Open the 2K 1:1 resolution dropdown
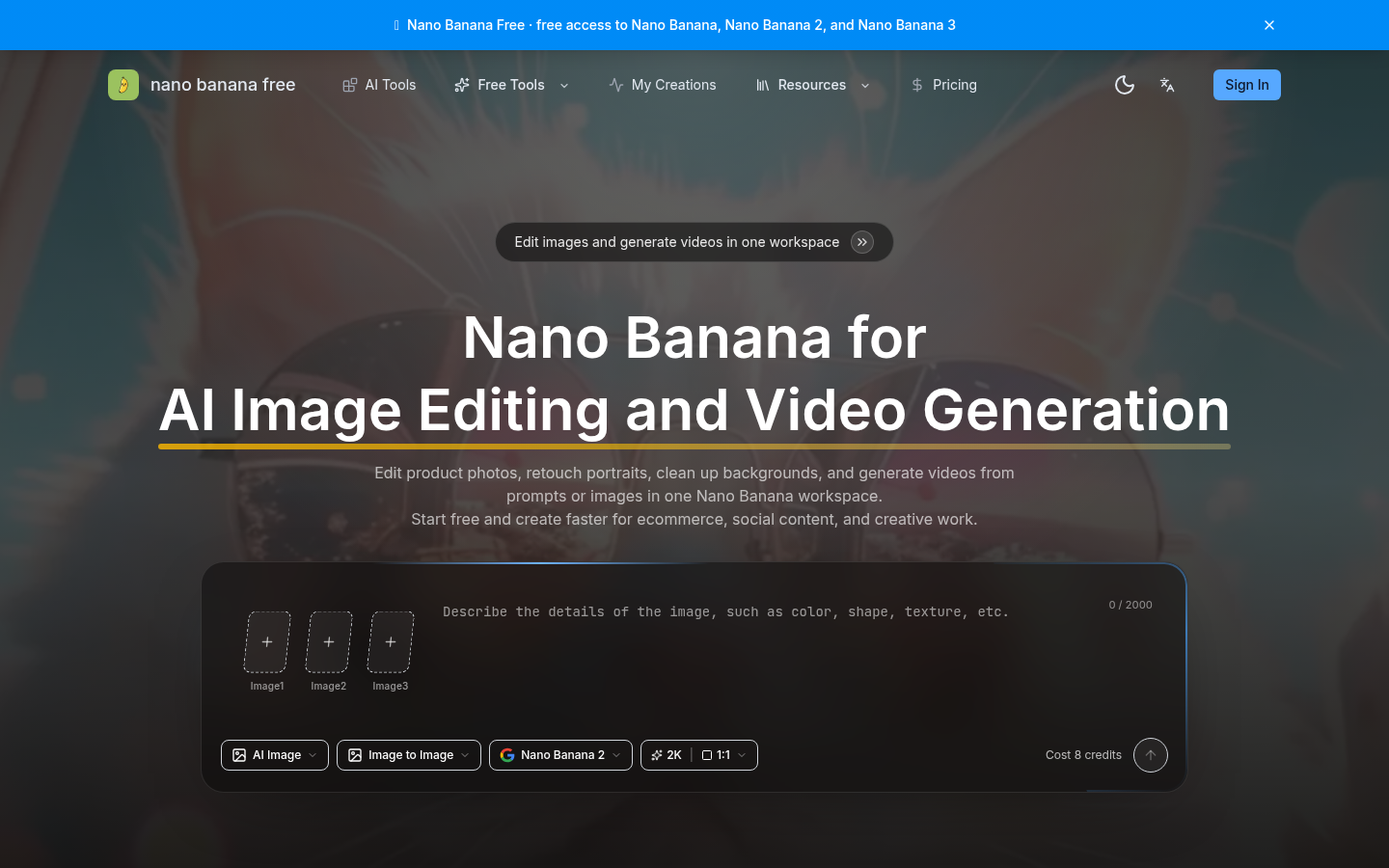The image size is (1389, 868). click(699, 755)
